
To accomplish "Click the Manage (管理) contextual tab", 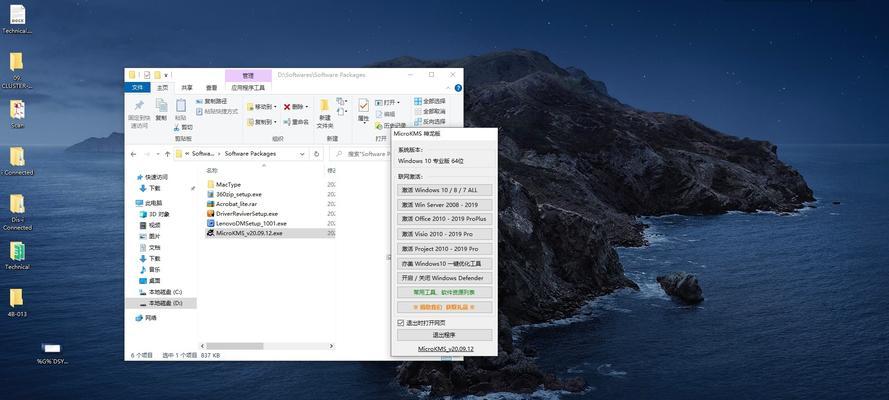I will click(248, 75).
